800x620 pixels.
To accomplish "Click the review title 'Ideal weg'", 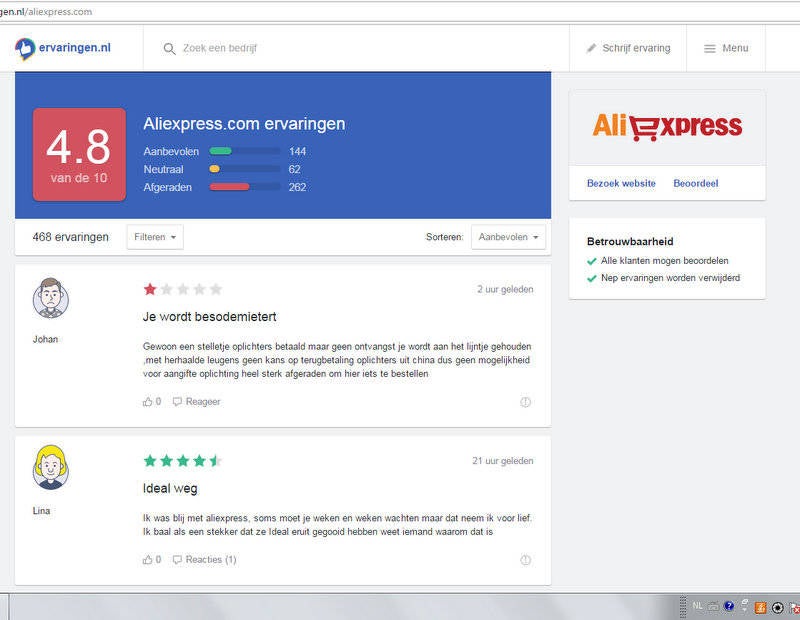I will (170, 488).
